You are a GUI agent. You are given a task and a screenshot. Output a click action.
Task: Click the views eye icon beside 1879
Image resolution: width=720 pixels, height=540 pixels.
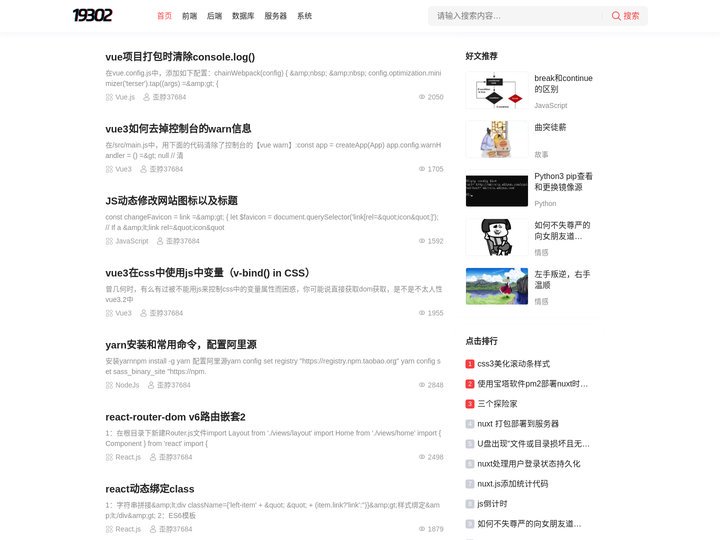(x=422, y=529)
